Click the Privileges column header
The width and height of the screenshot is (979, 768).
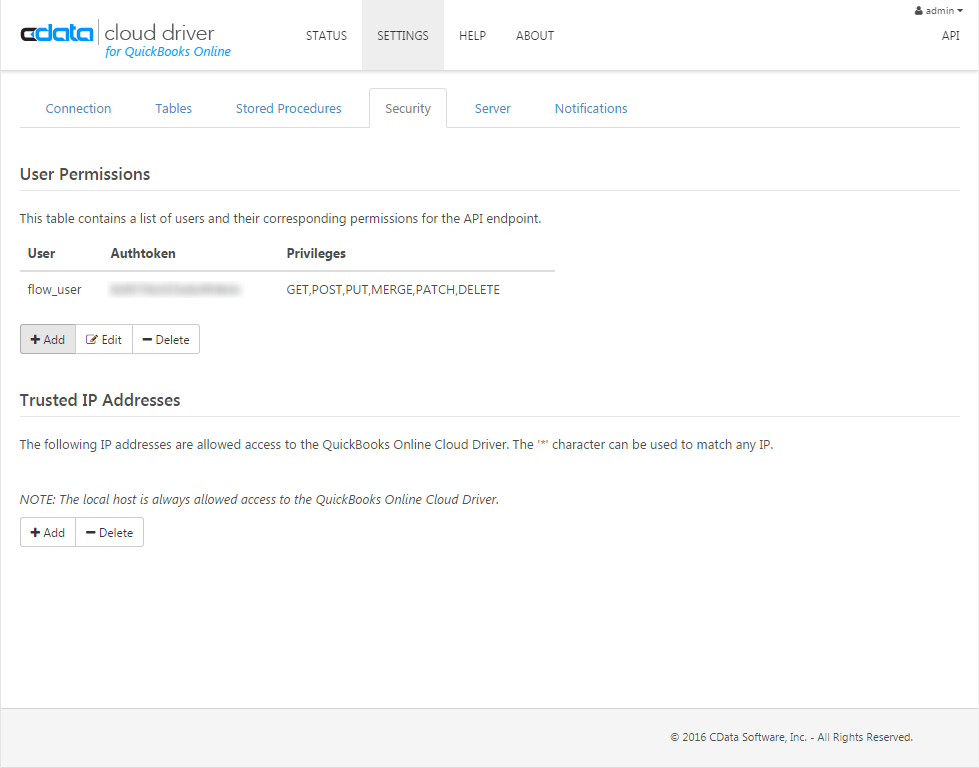click(x=316, y=254)
